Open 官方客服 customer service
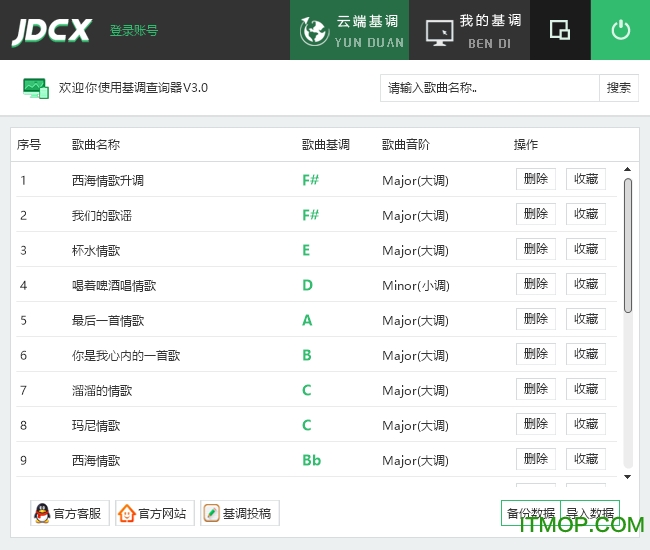 [x=70, y=513]
